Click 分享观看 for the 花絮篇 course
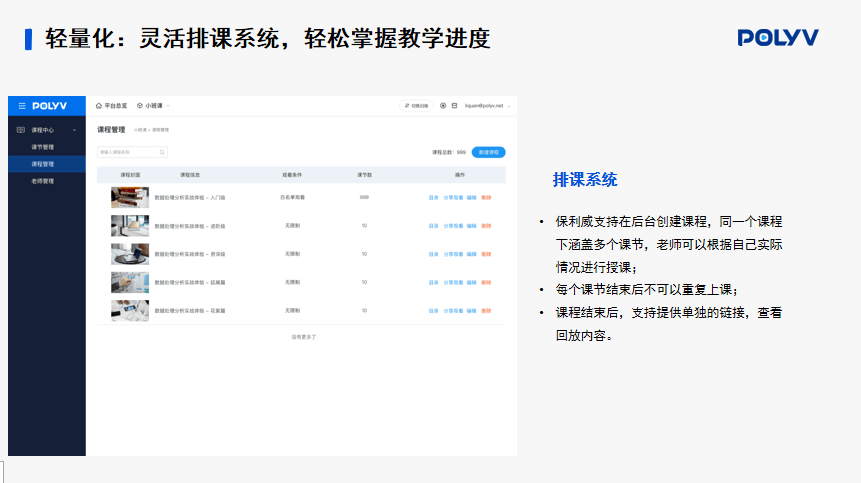Image resolution: width=861 pixels, height=483 pixels. point(454,311)
